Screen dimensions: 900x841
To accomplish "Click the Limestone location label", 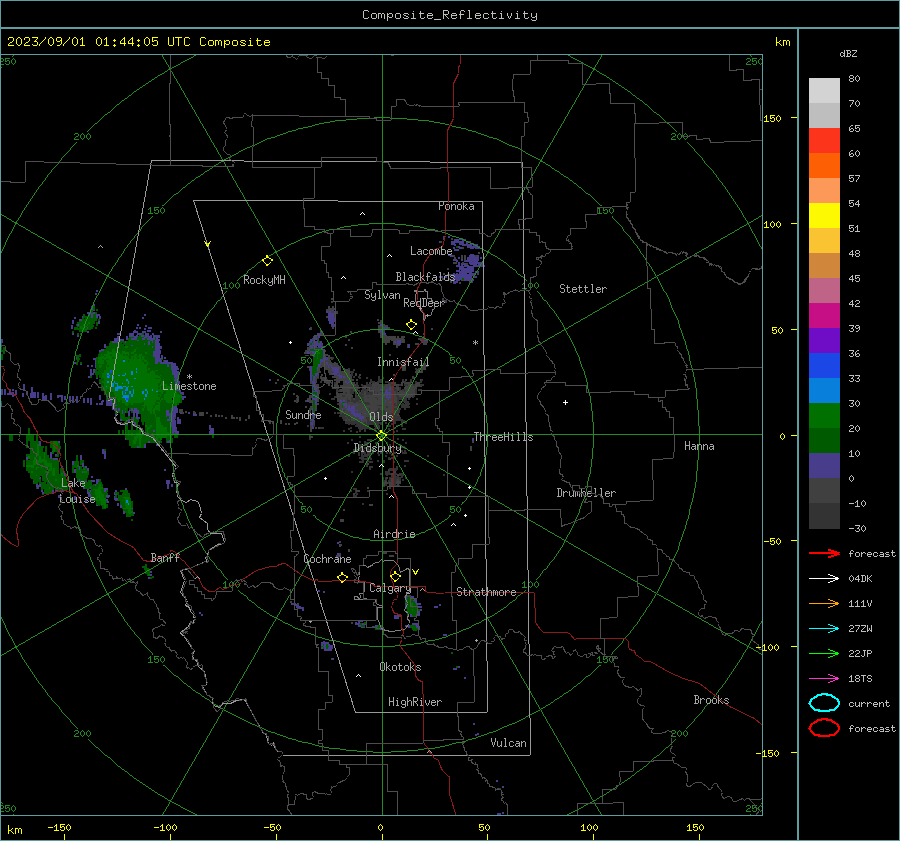I will pos(189,386).
